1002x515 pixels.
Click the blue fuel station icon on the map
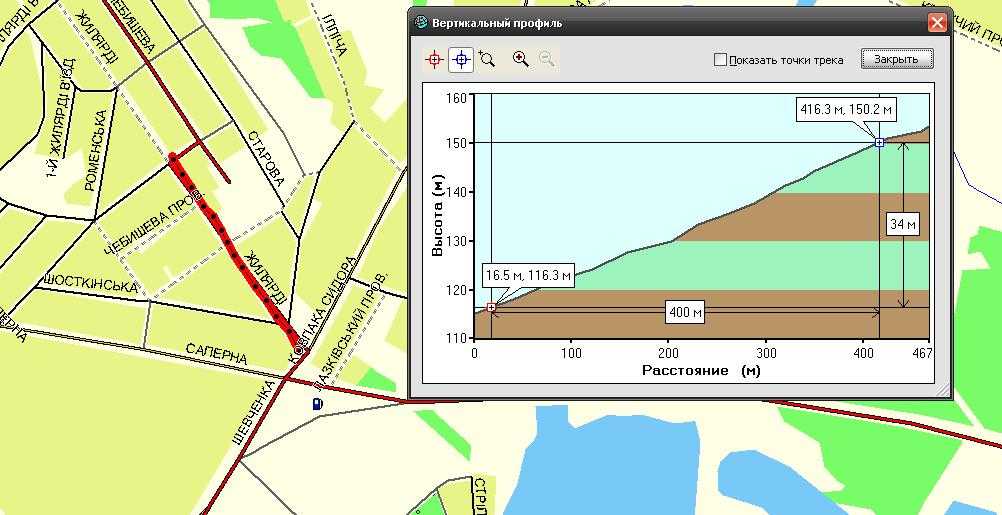pyautogui.click(x=317, y=404)
